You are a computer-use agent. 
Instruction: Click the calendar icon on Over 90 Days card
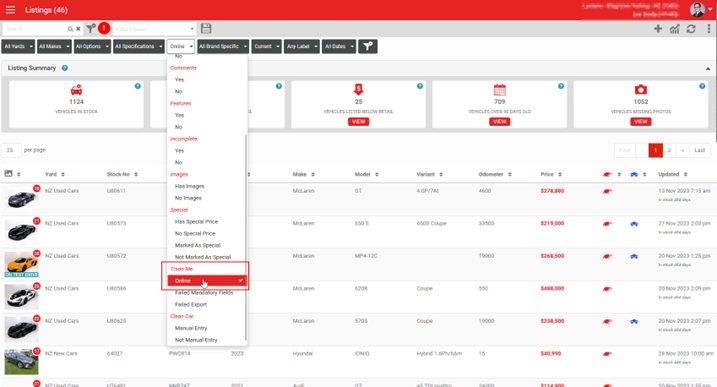coord(499,89)
